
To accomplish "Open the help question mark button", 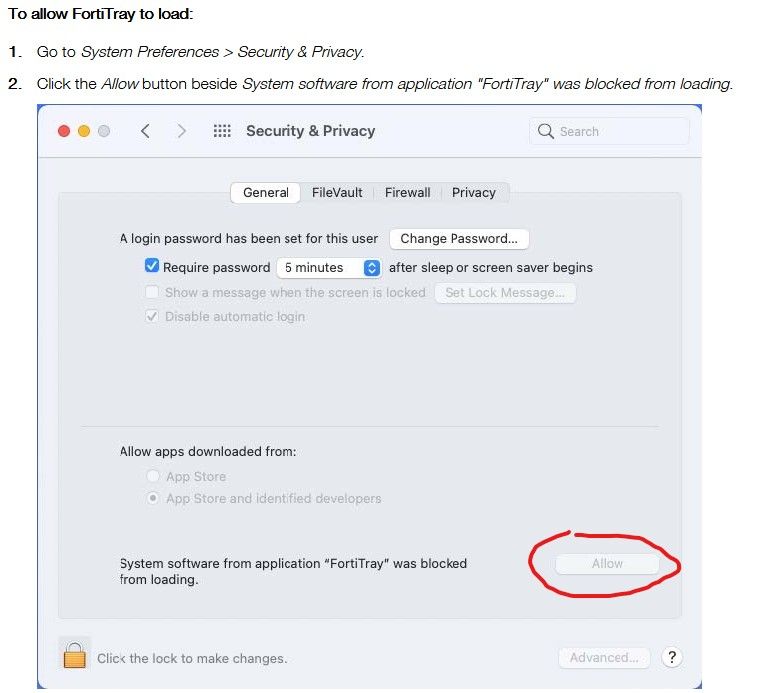I will pos(672,657).
